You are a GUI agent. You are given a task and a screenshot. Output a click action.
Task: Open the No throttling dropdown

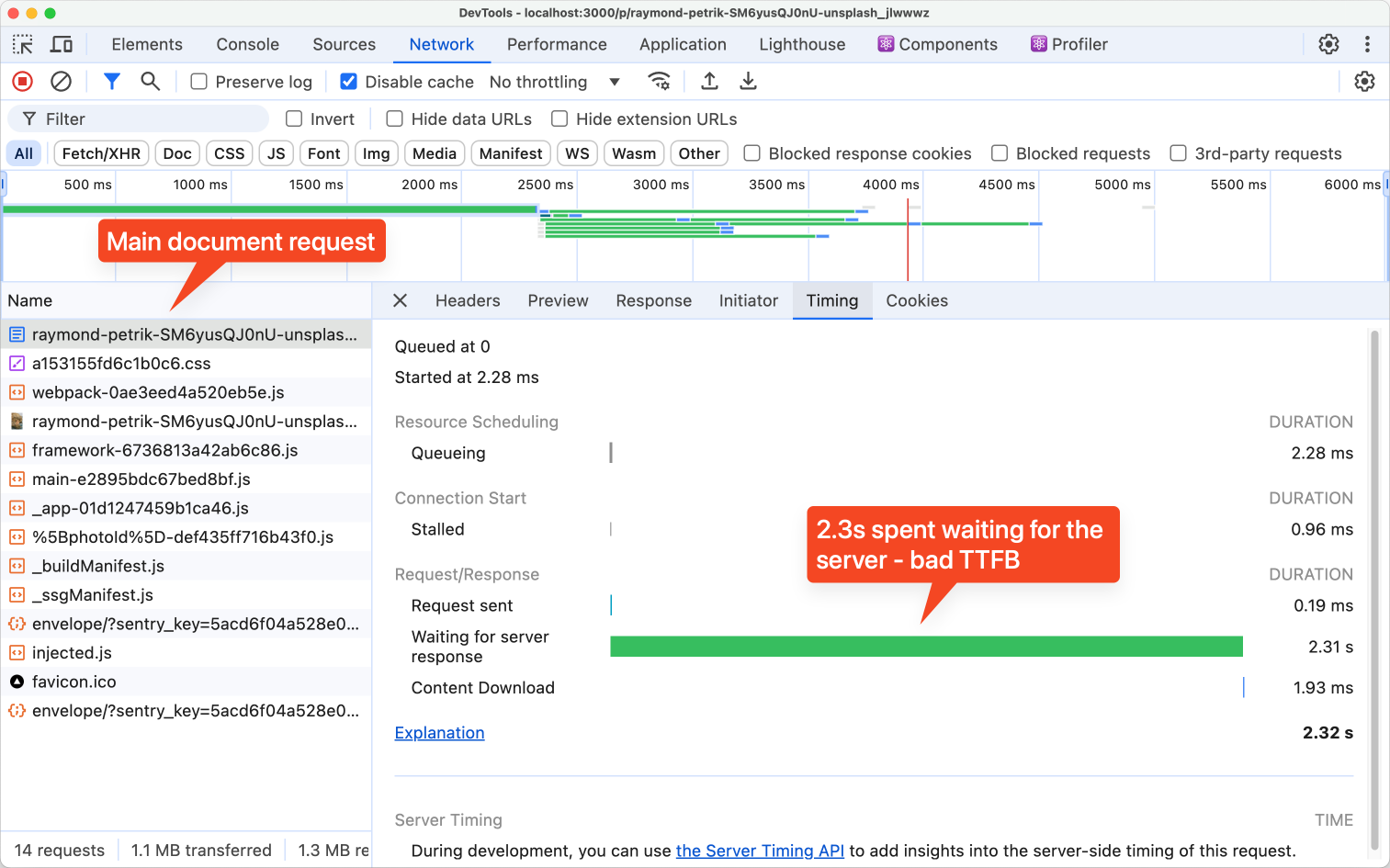point(555,82)
